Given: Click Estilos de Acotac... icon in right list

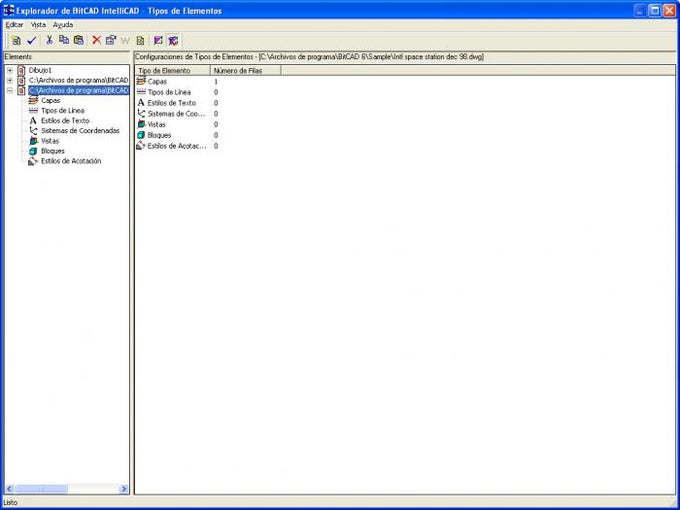Looking at the screenshot, I should (x=141, y=146).
